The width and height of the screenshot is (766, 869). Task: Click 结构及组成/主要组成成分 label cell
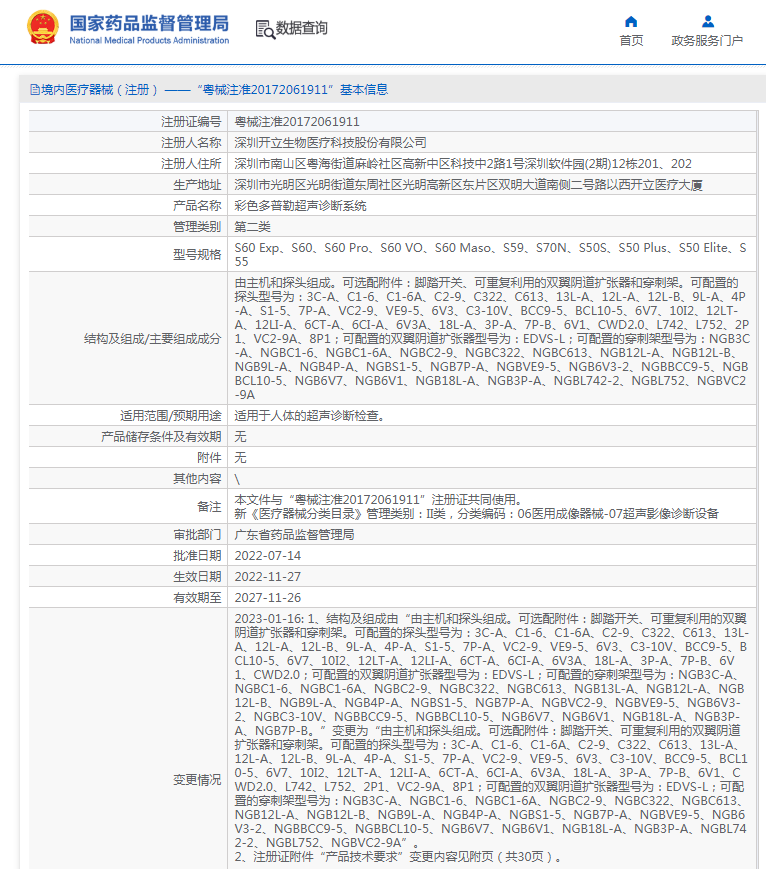tap(128, 338)
